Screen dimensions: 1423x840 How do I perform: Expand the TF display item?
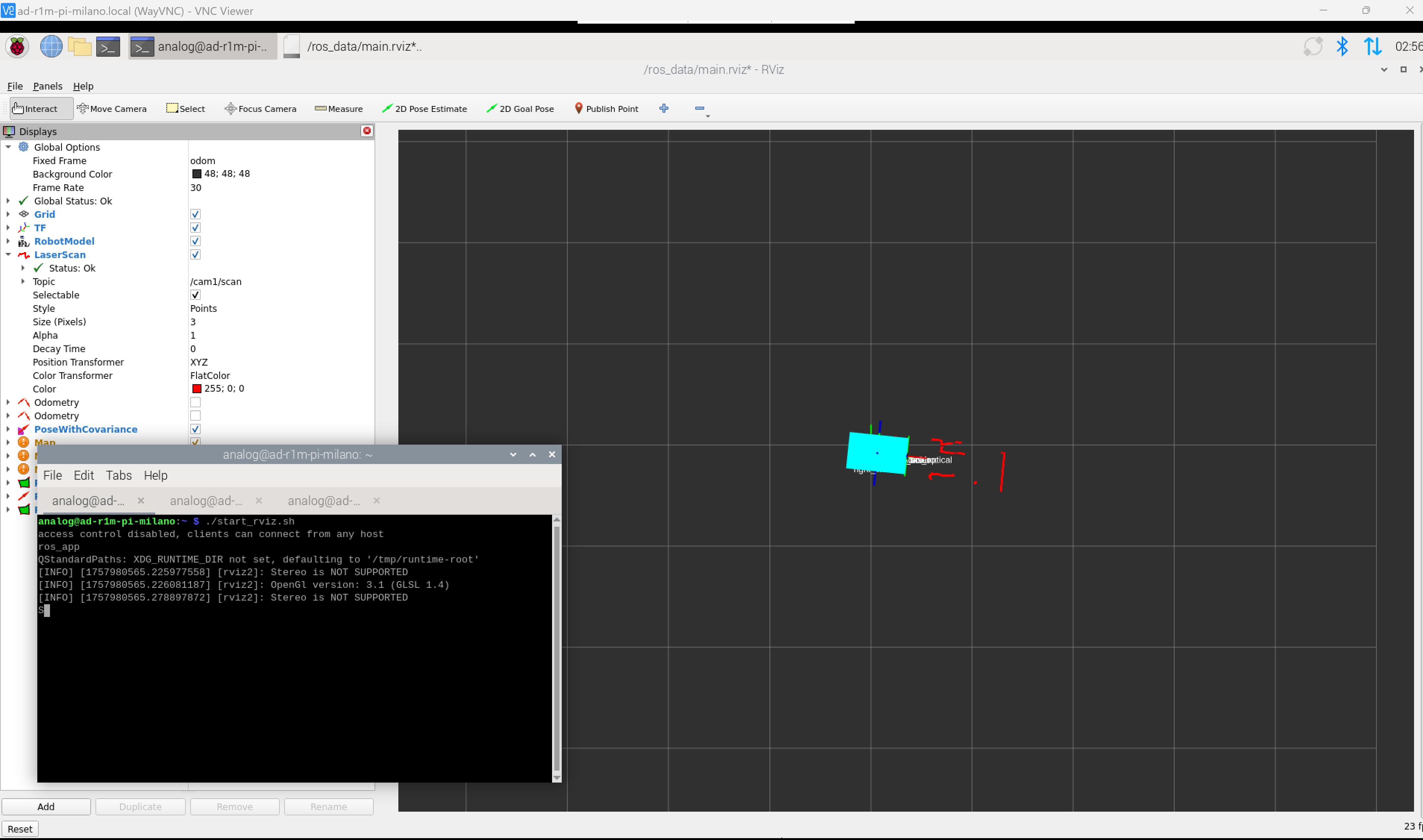9,228
